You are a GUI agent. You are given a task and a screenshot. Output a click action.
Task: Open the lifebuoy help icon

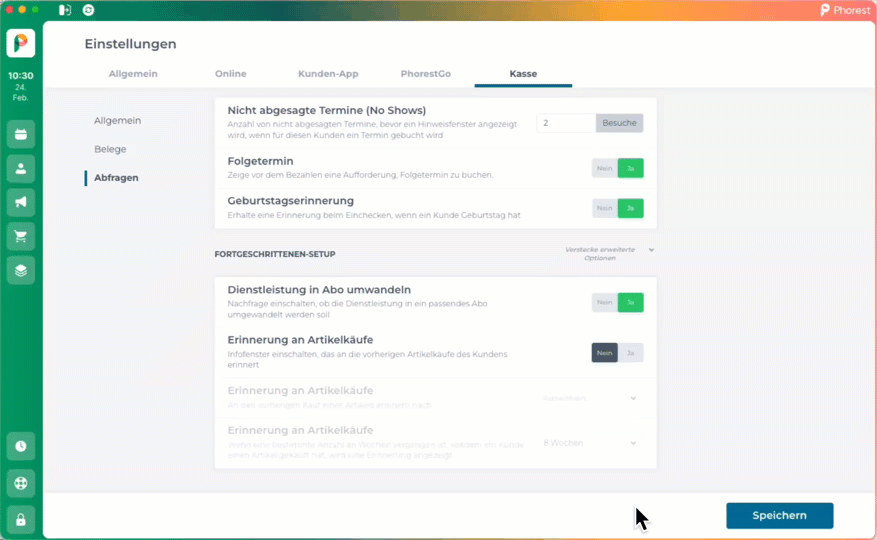tap(20, 483)
